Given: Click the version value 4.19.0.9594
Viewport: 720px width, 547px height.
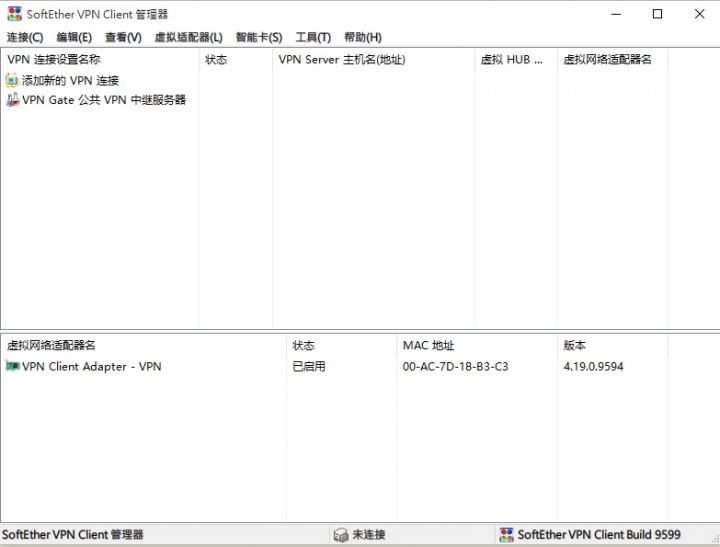Looking at the screenshot, I should [x=593, y=367].
